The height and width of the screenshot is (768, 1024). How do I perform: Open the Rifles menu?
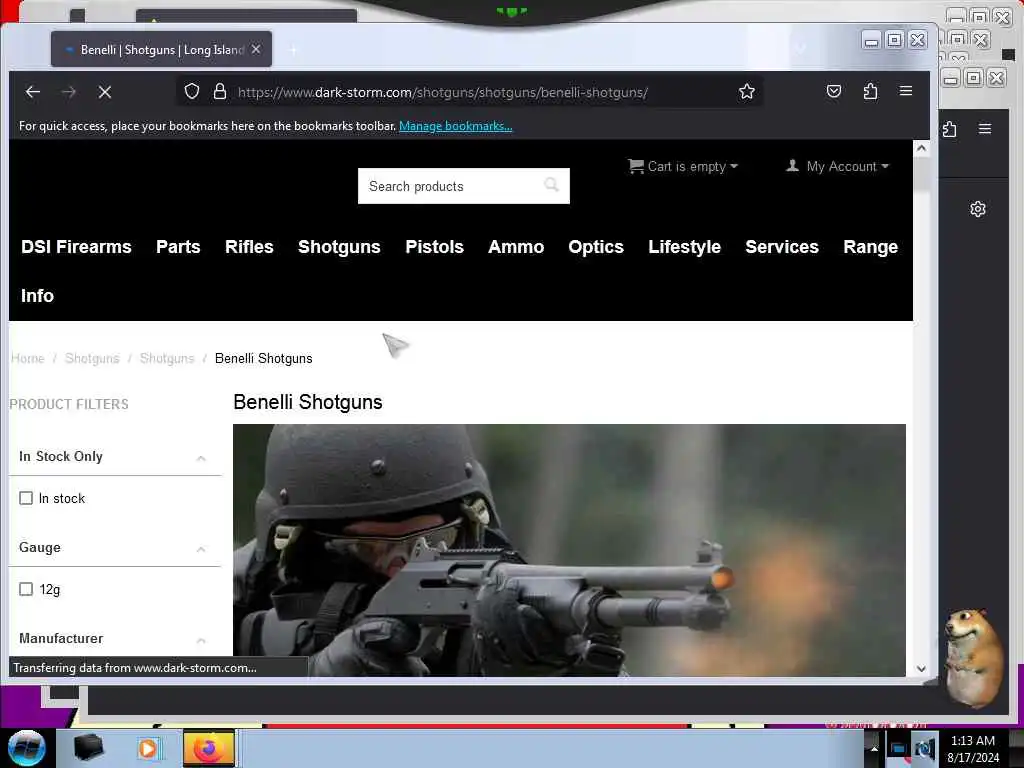point(249,247)
